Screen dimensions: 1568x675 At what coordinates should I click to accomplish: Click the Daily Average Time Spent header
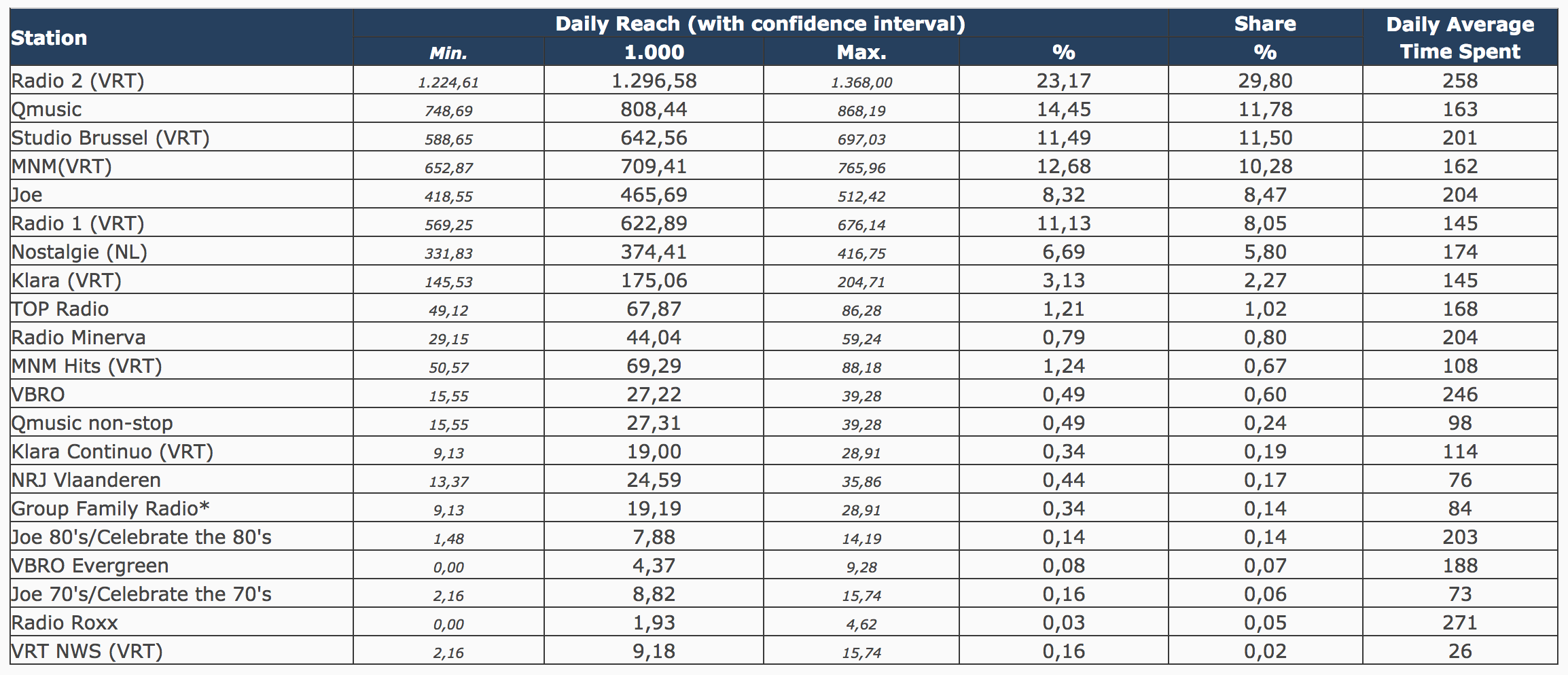click(x=1459, y=38)
